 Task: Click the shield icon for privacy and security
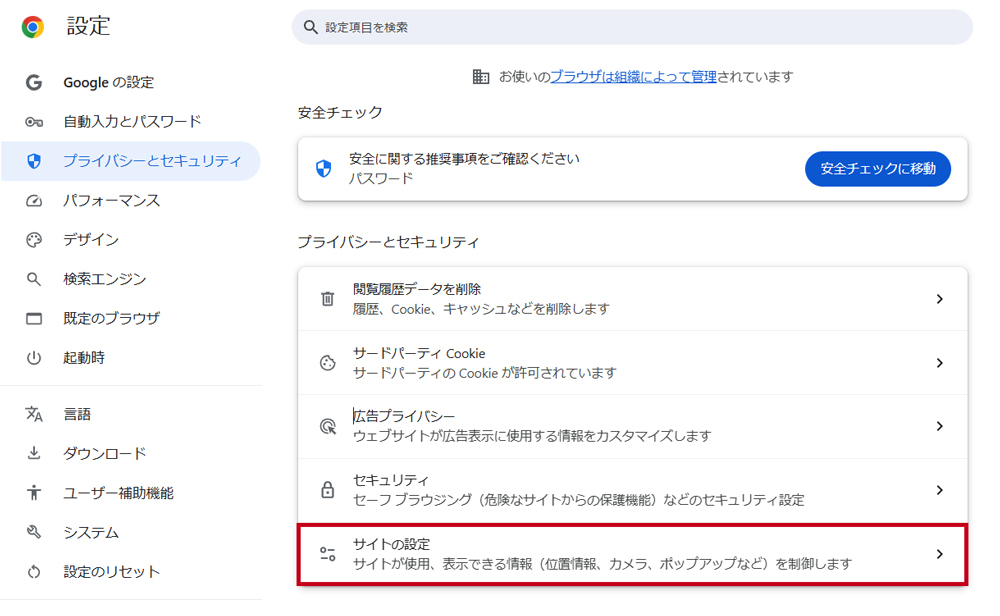34,161
